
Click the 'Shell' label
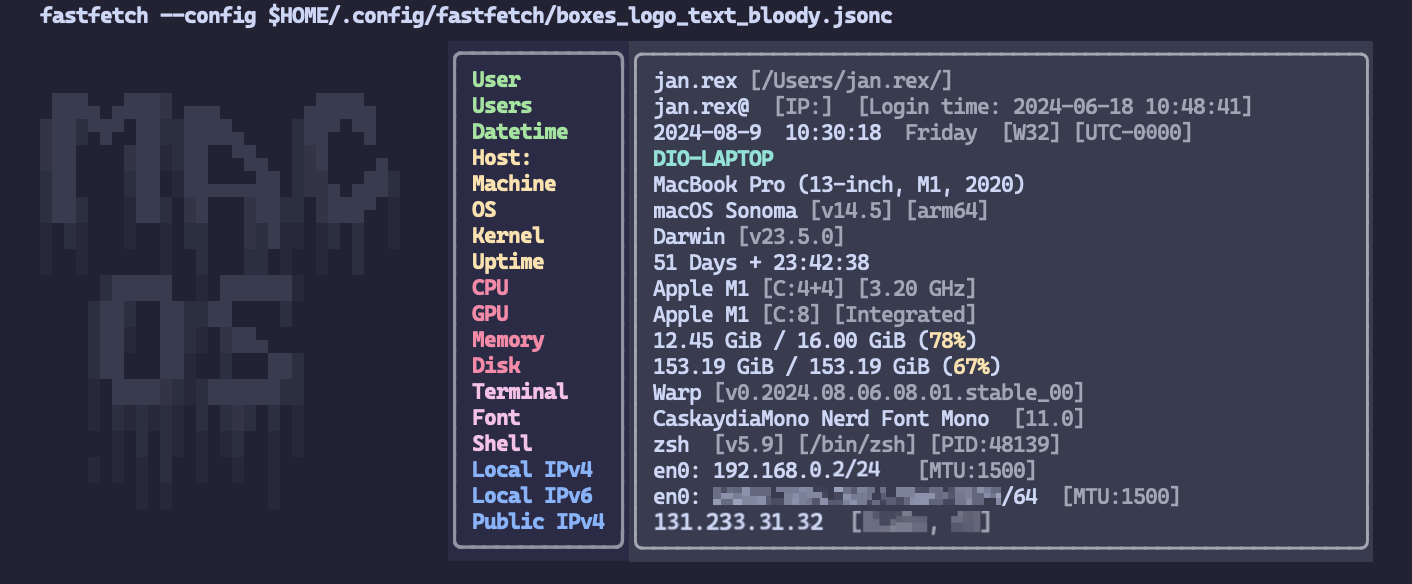[502, 444]
